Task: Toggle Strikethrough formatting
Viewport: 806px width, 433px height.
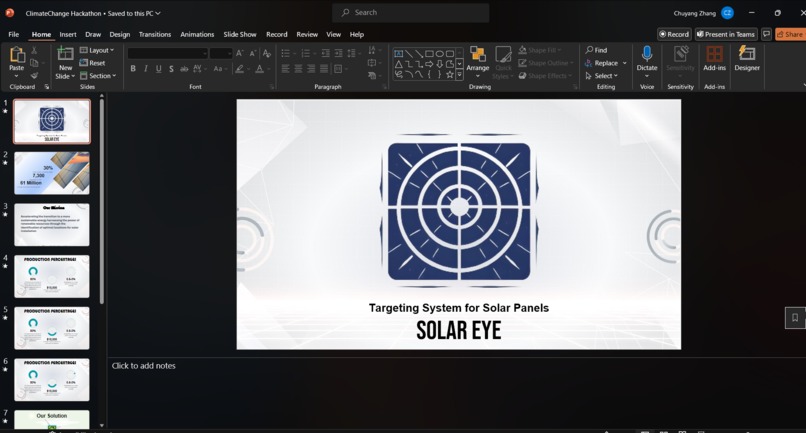Action: [184, 68]
